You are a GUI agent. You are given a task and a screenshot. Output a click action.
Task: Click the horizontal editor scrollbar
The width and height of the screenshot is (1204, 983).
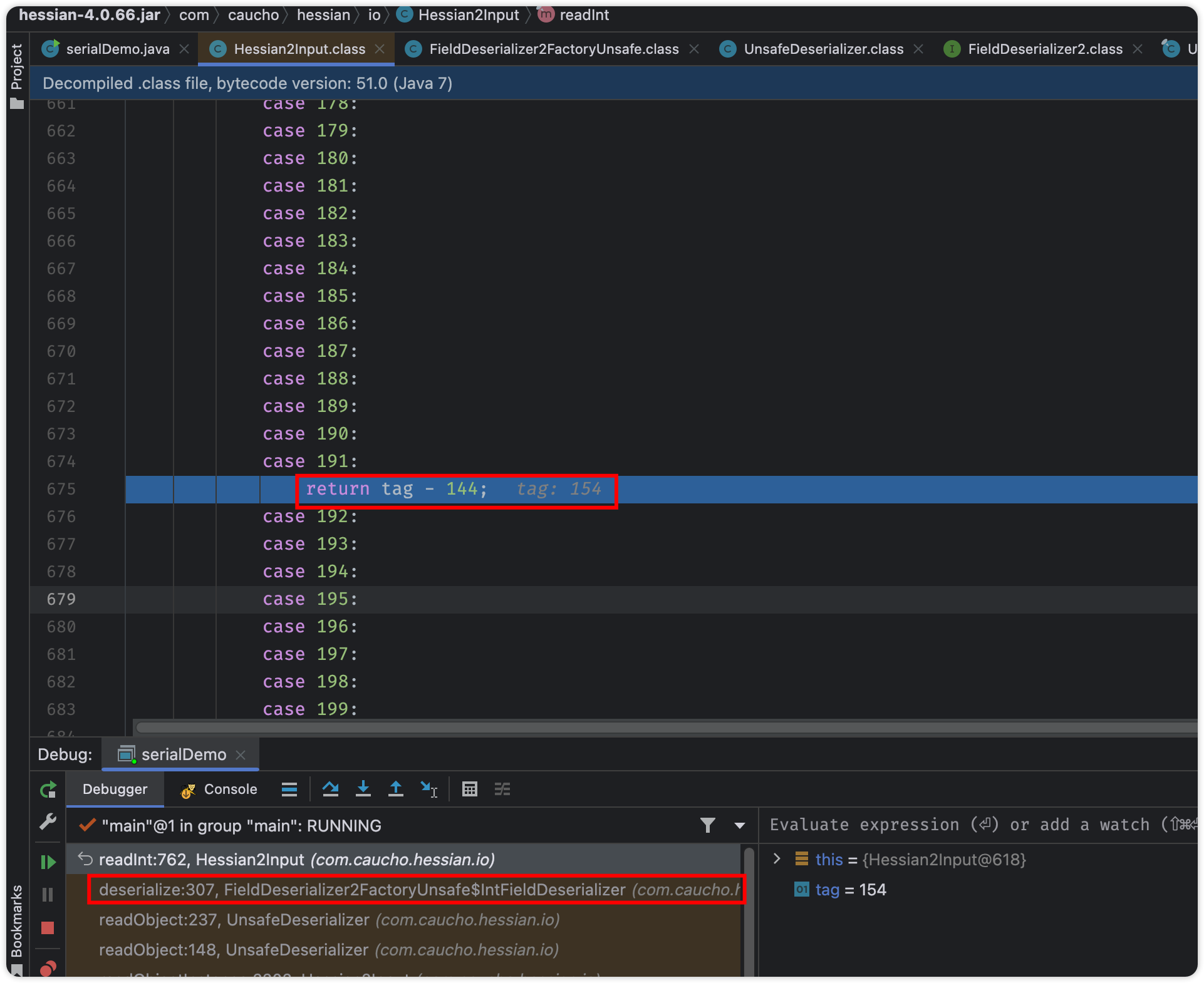pyautogui.click(x=665, y=728)
